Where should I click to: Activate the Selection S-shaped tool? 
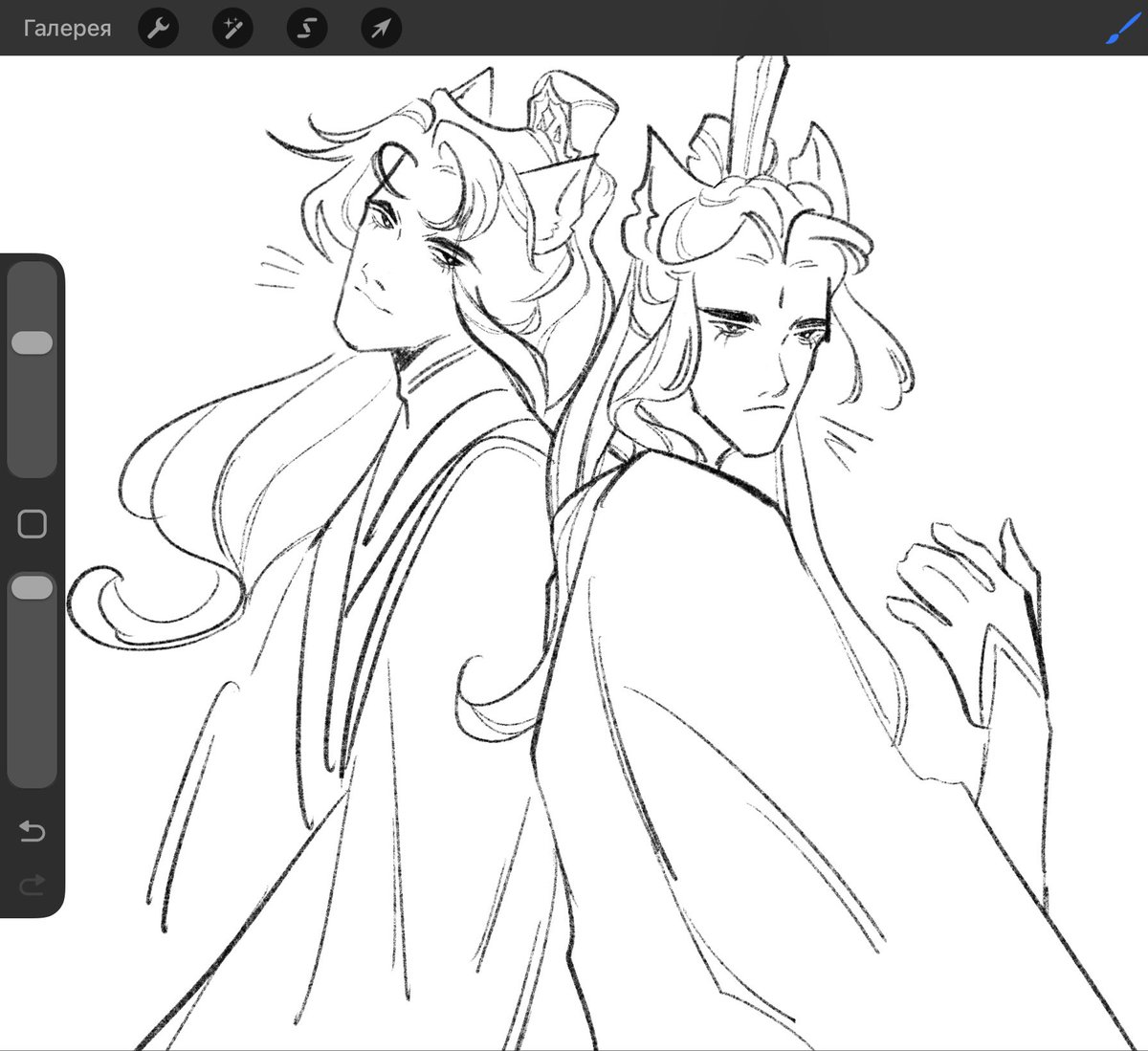[x=306, y=29]
